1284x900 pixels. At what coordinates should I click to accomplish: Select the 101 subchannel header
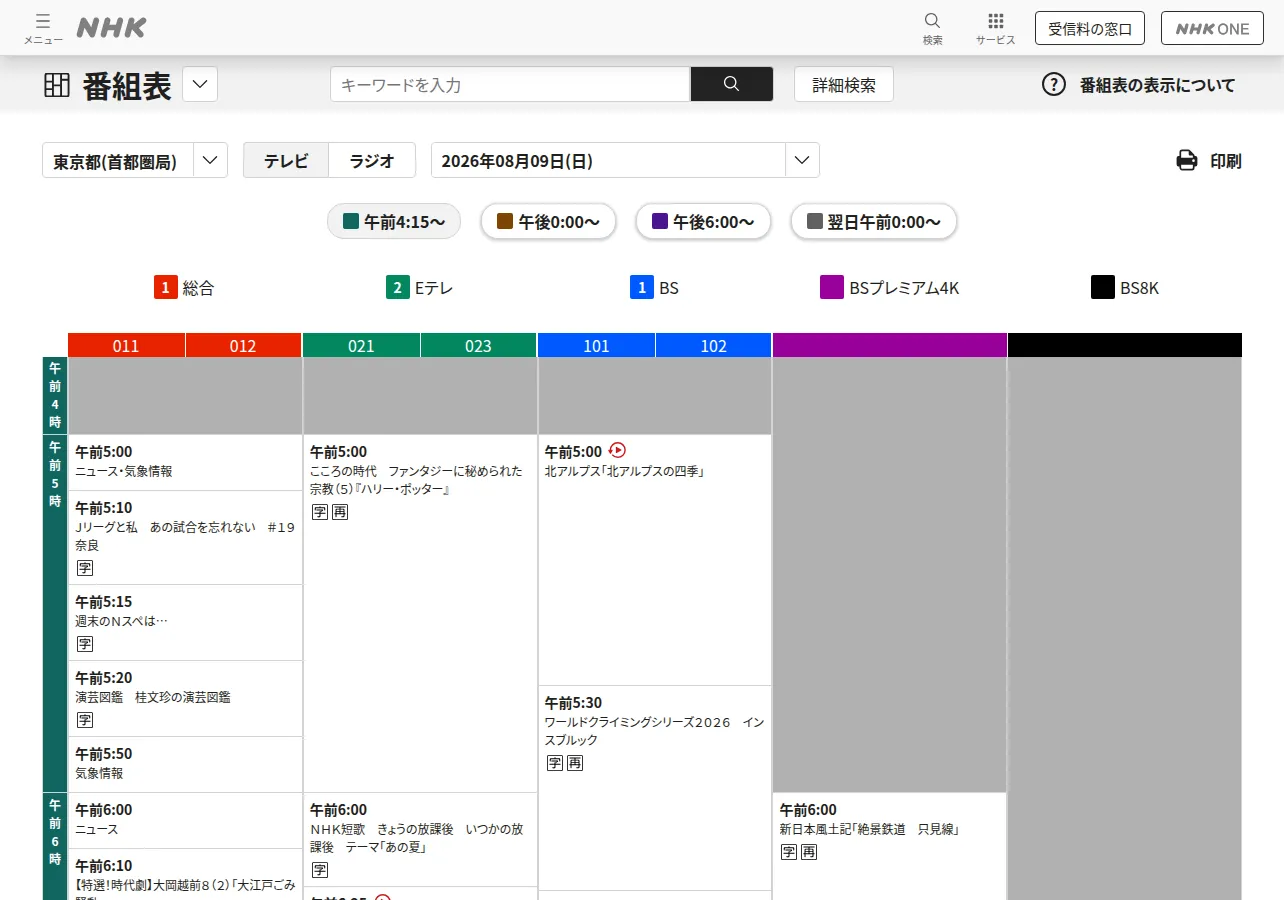(x=596, y=346)
